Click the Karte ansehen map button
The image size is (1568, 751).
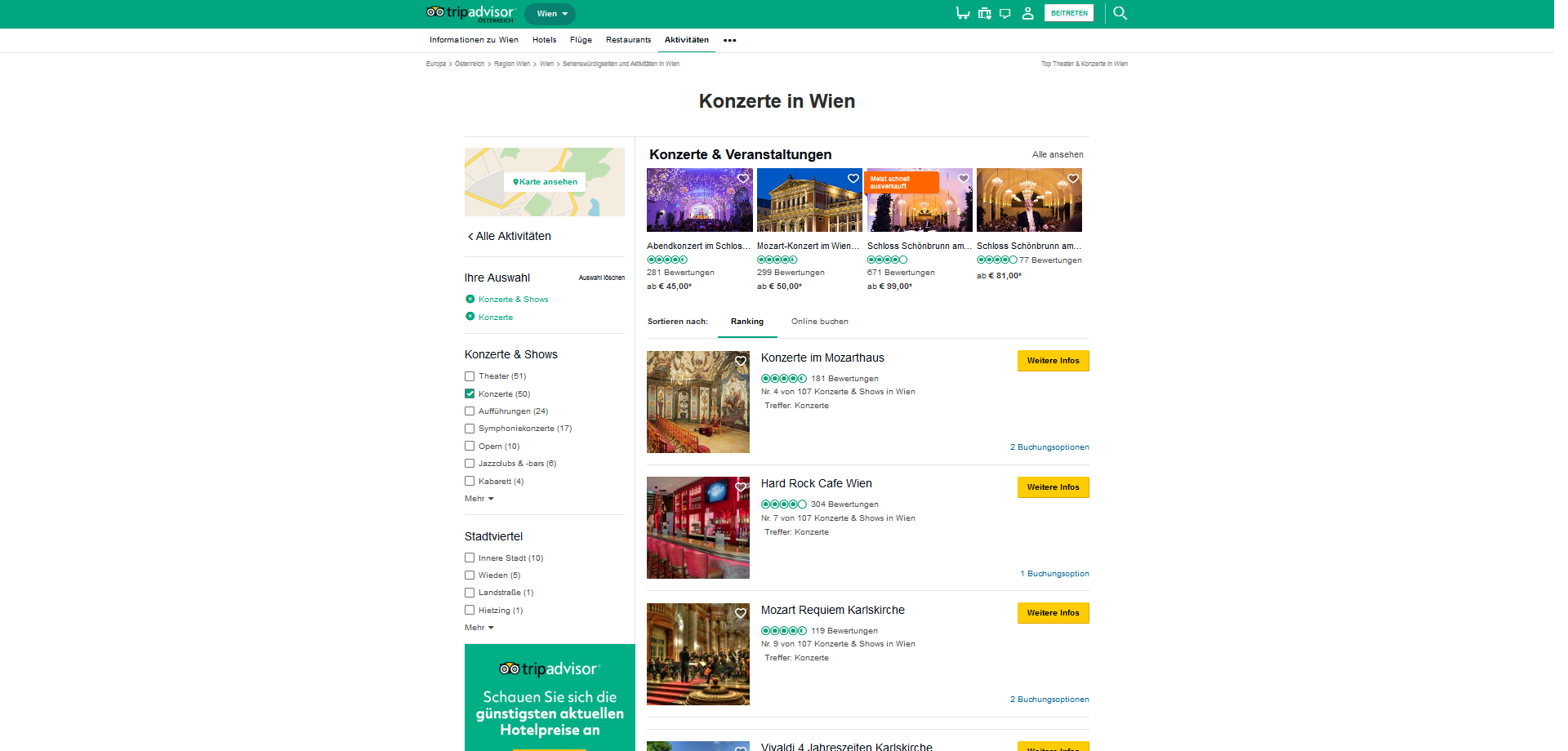tap(545, 182)
